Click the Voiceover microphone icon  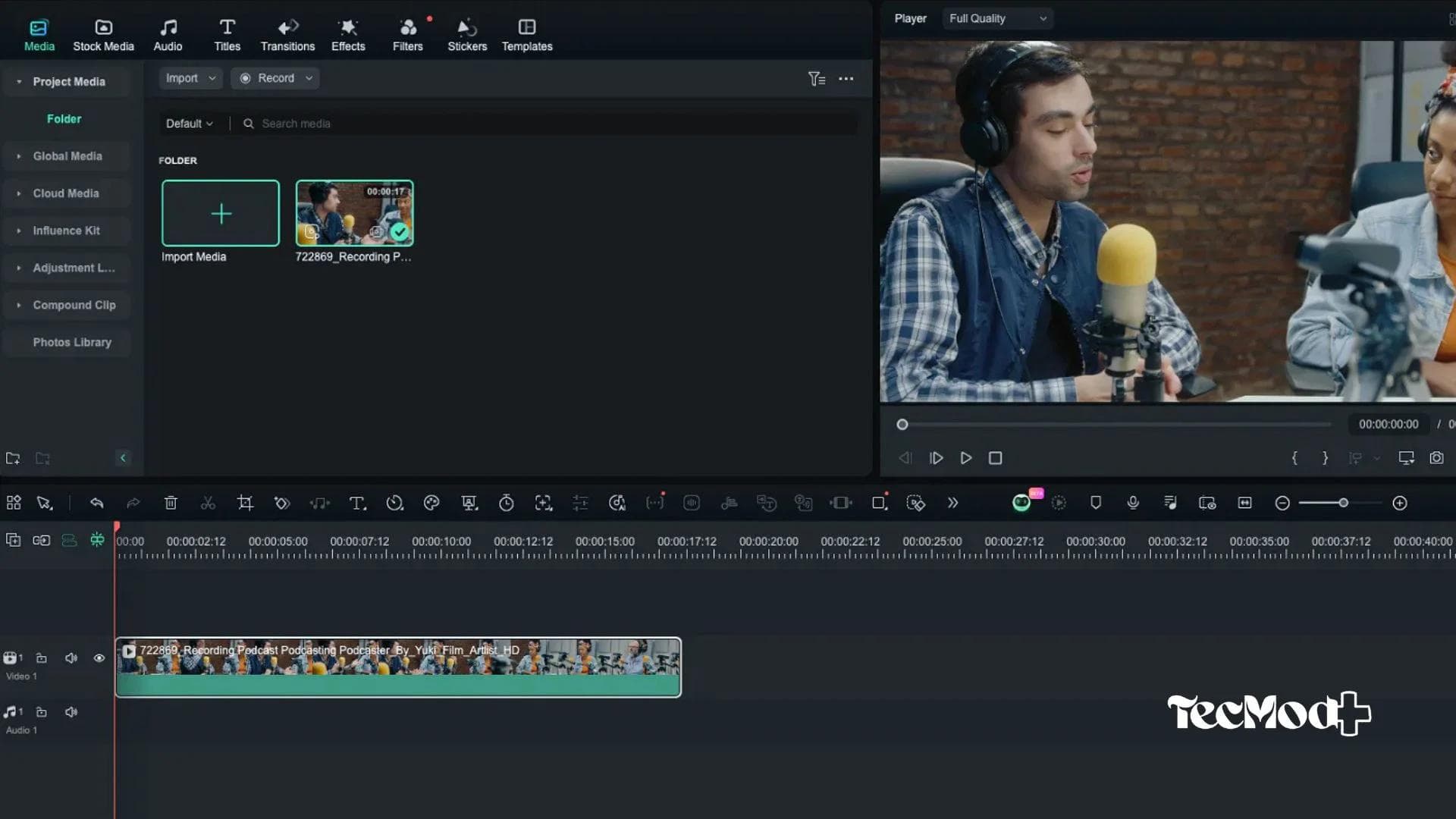[x=1133, y=503]
